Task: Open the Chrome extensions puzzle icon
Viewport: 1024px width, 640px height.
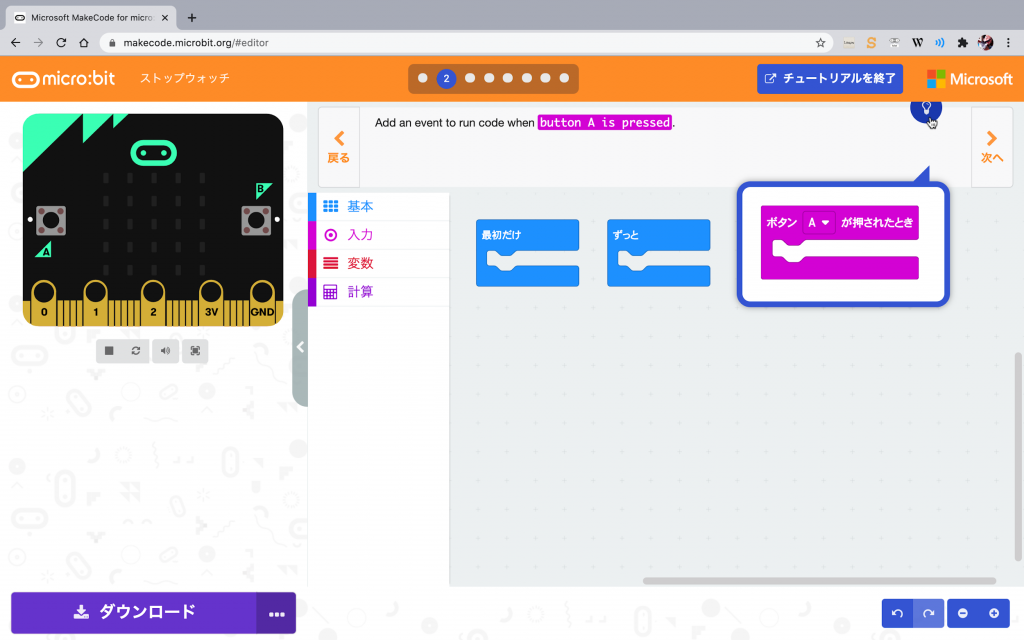Action: pyautogui.click(x=962, y=43)
